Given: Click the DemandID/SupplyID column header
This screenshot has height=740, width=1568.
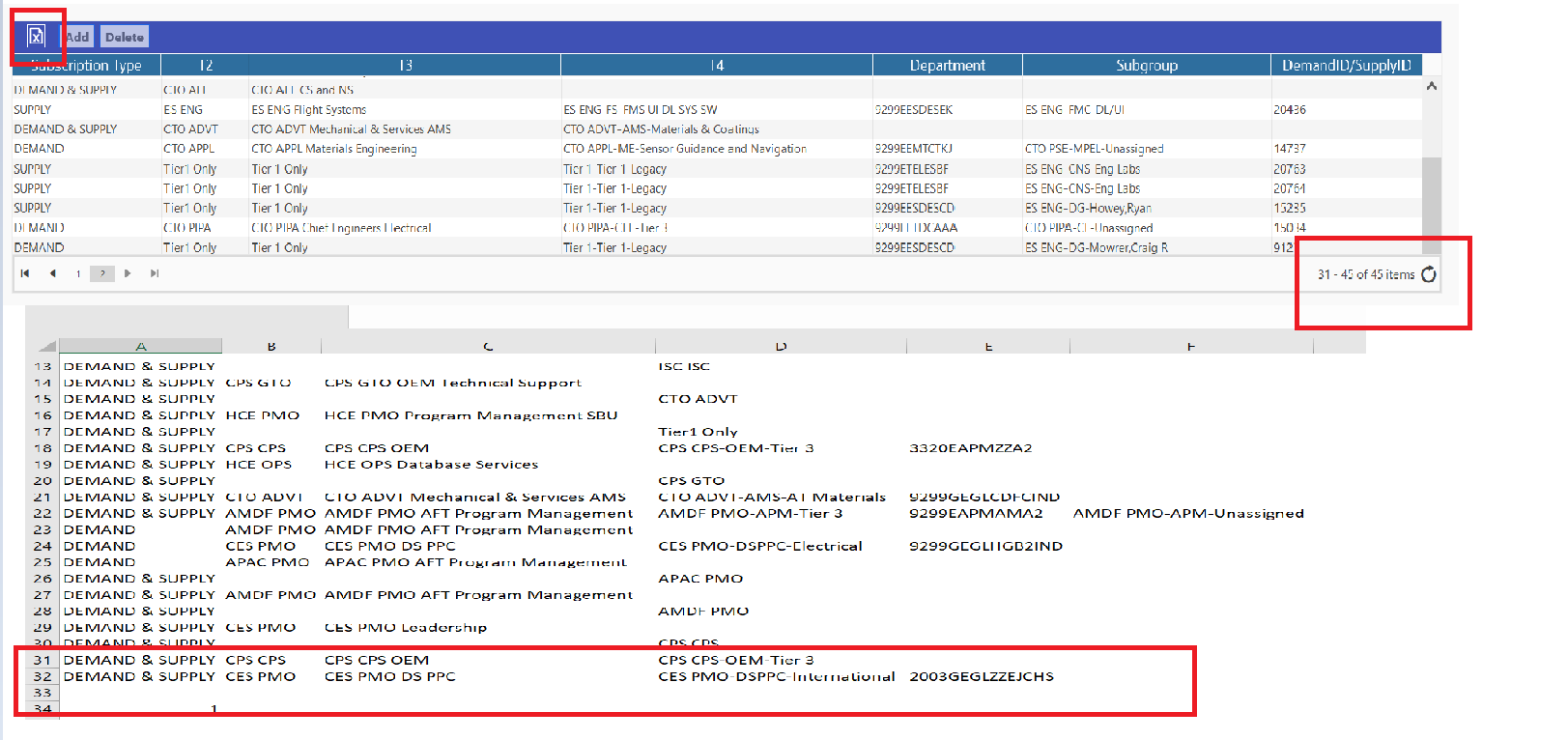Looking at the screenshot, I should (1347, 65).
